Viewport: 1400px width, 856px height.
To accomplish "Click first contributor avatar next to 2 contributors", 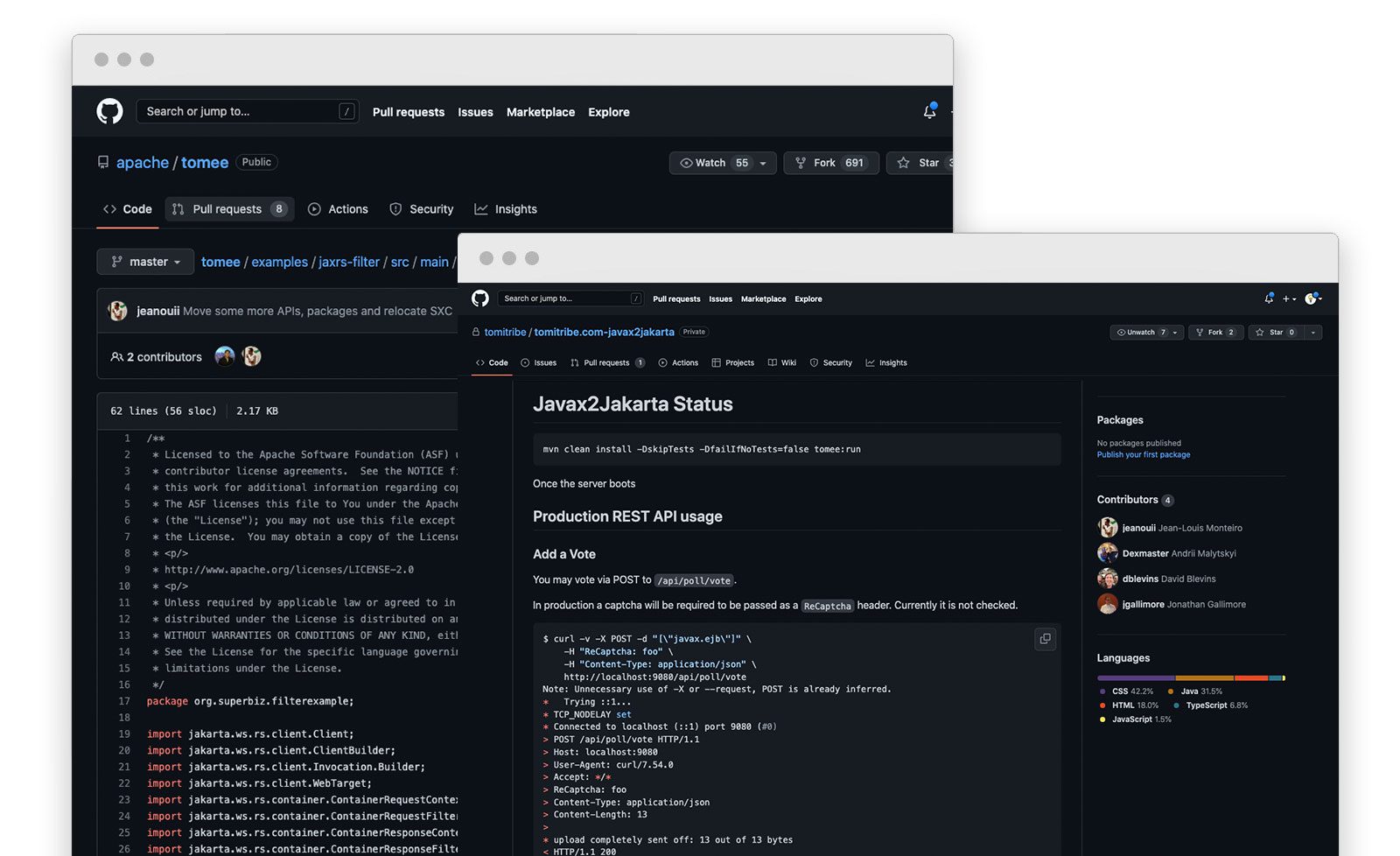I will pos(225,356).
